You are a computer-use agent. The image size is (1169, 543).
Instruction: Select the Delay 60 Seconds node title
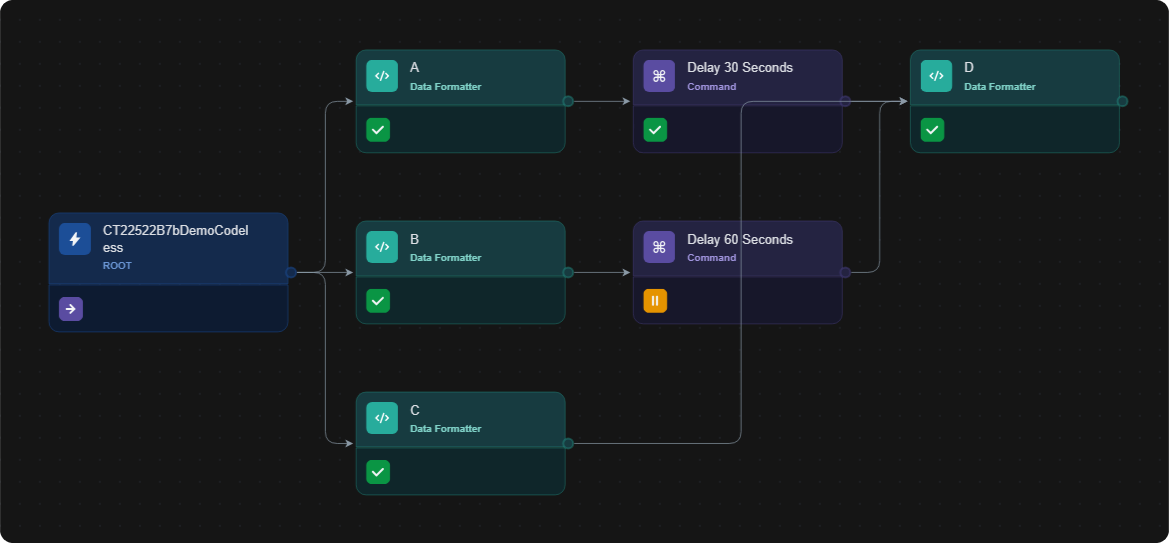740,239
